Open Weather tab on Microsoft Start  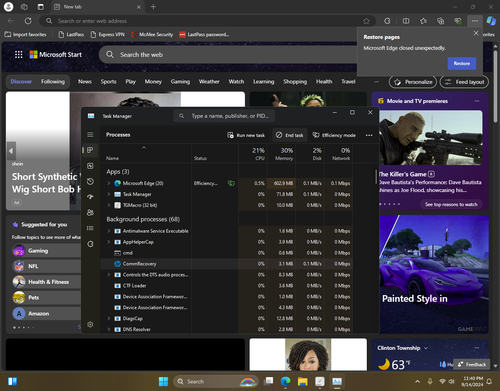tap(209, 82)
